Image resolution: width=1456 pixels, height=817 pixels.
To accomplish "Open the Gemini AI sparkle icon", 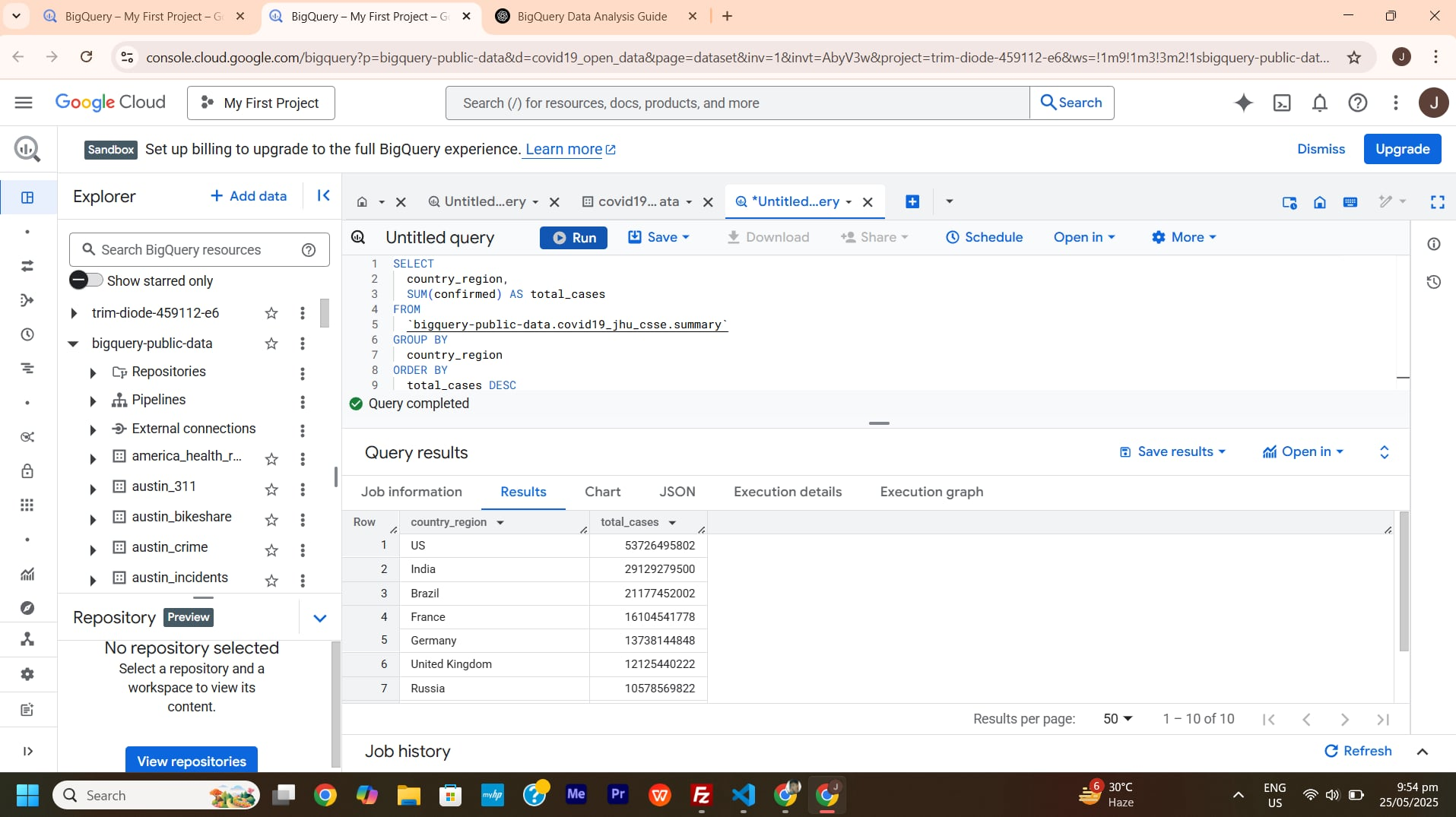I will pyautogui.click(x=1243, y=103).
